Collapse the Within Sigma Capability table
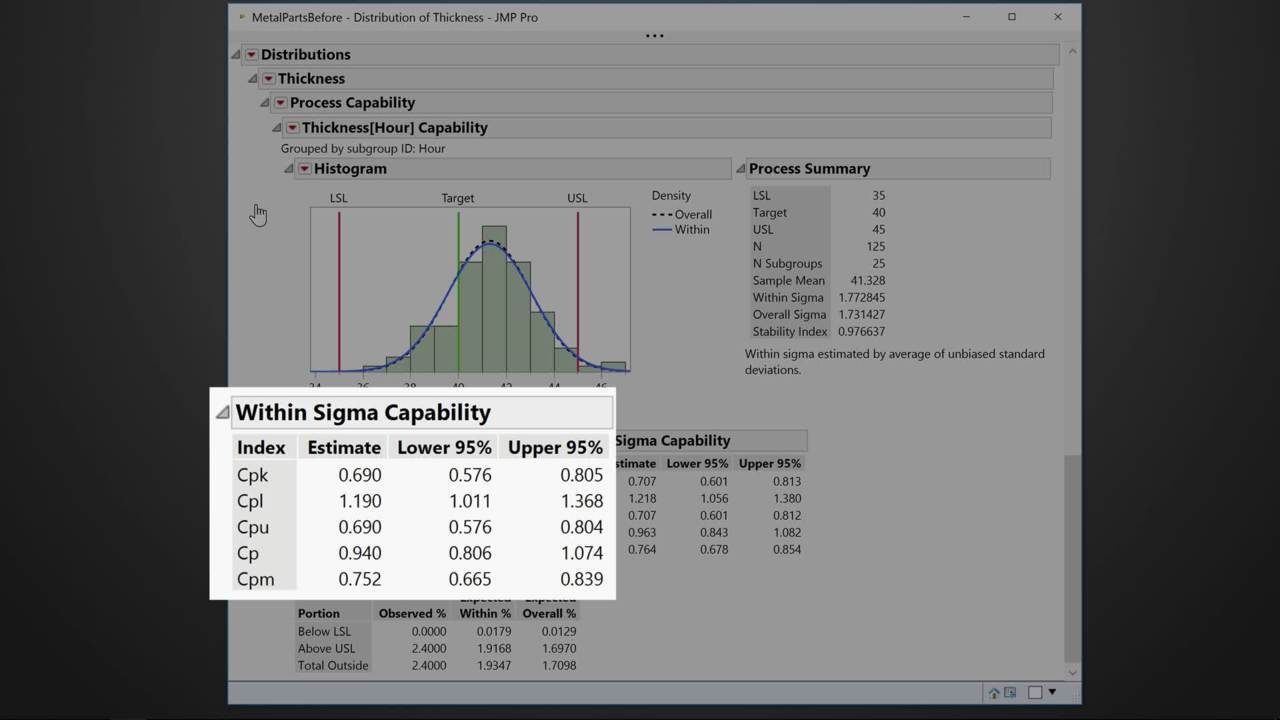Viewport: 1280px width, 720px height. (x=223, y=413)
